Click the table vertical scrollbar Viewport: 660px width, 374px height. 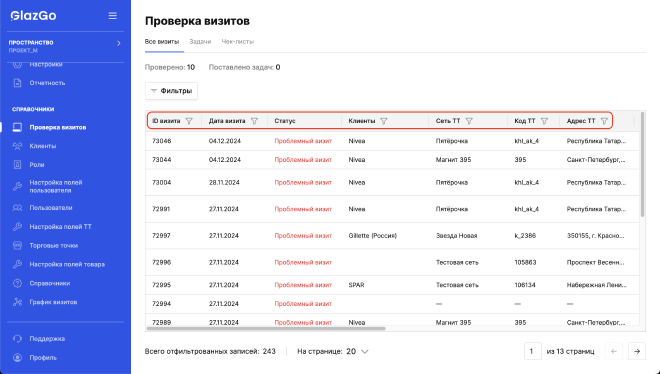tap(642, 164)
